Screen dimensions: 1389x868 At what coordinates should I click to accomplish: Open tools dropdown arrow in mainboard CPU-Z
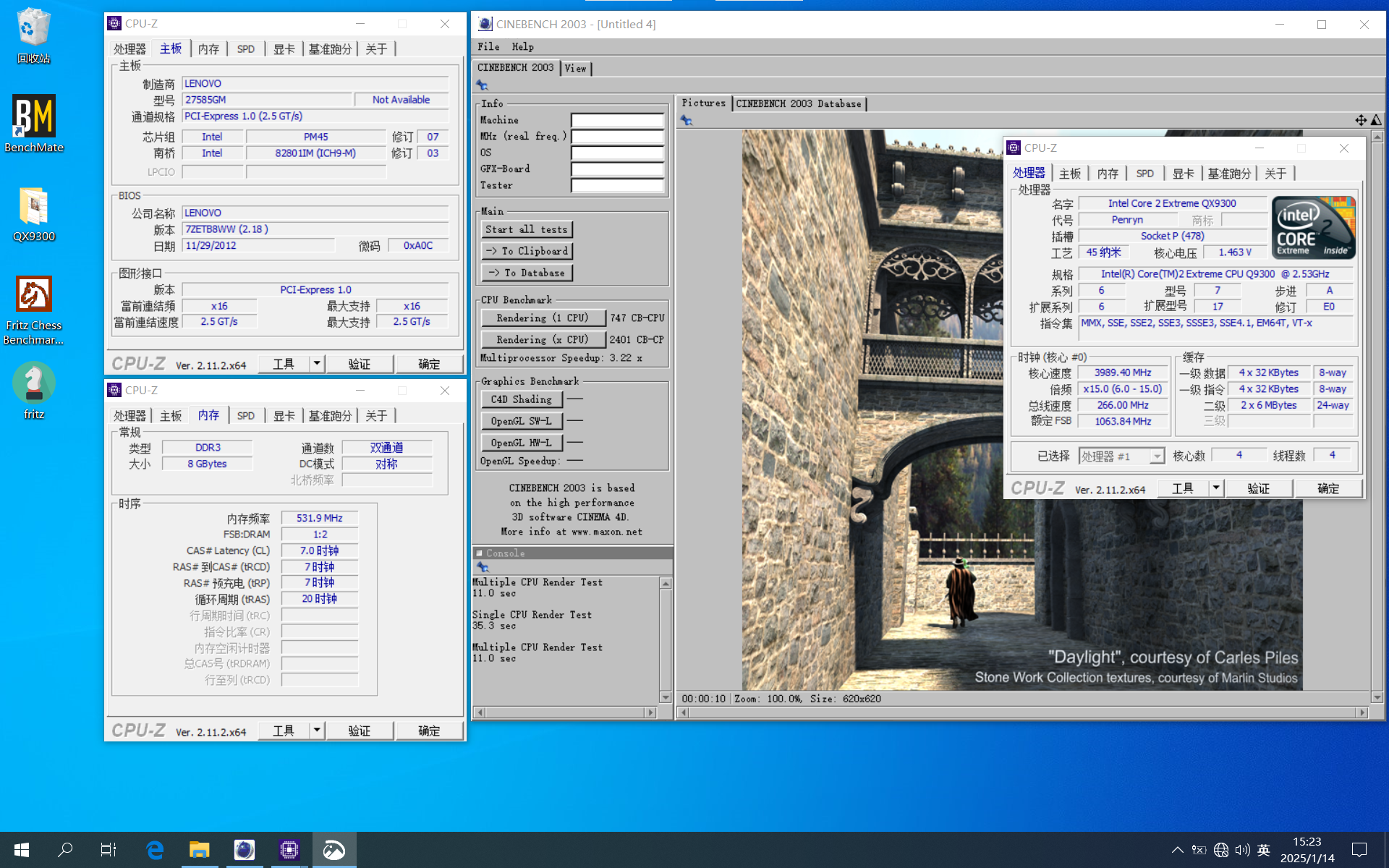point(317,364)
